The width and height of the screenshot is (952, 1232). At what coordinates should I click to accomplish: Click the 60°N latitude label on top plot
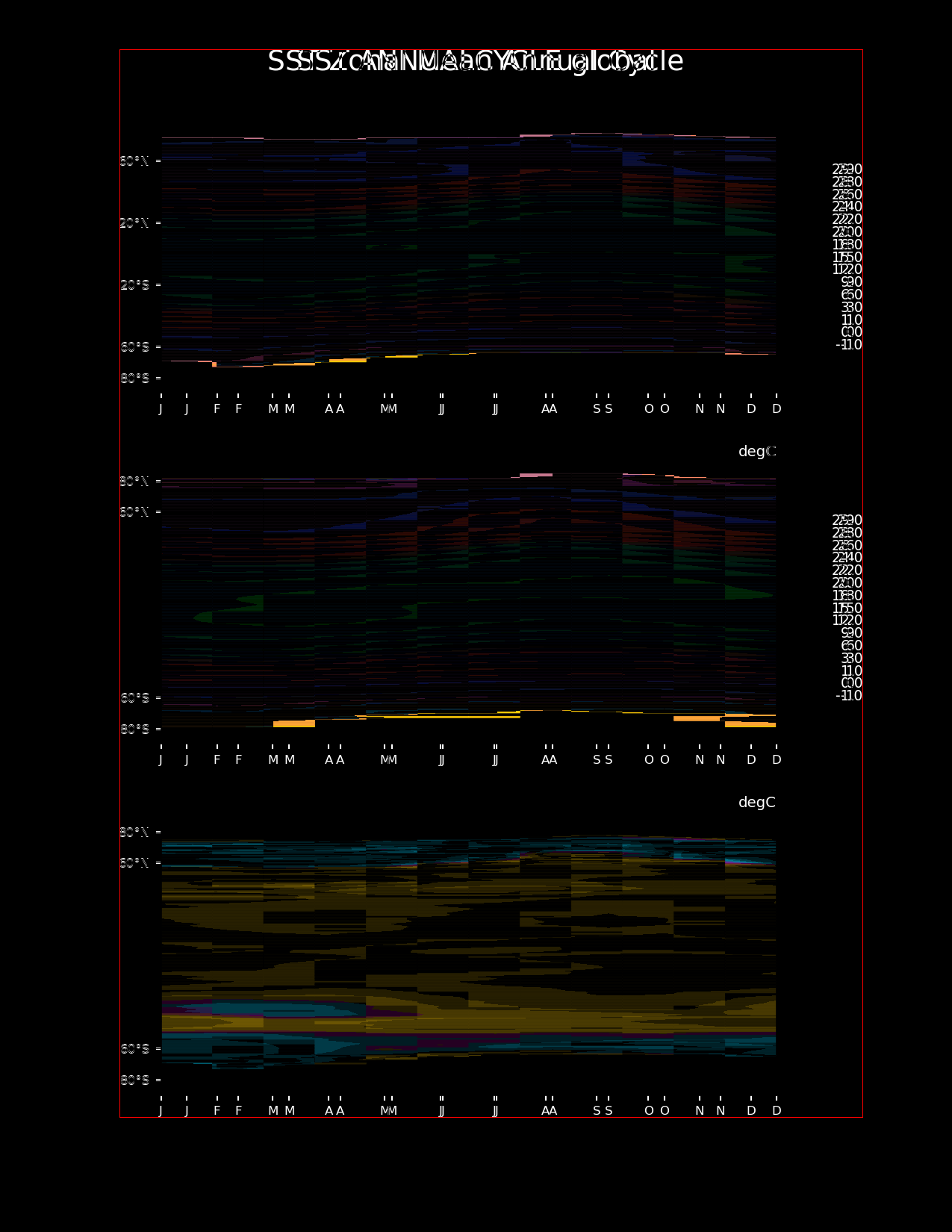click(134, 161)
